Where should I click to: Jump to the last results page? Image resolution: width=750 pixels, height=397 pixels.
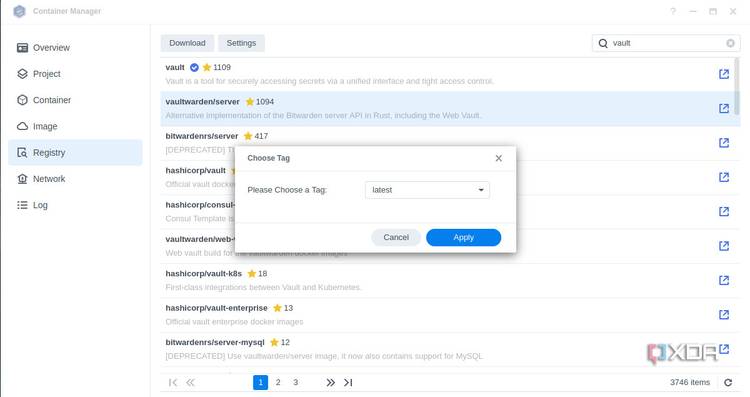click(x=348, y=382)
